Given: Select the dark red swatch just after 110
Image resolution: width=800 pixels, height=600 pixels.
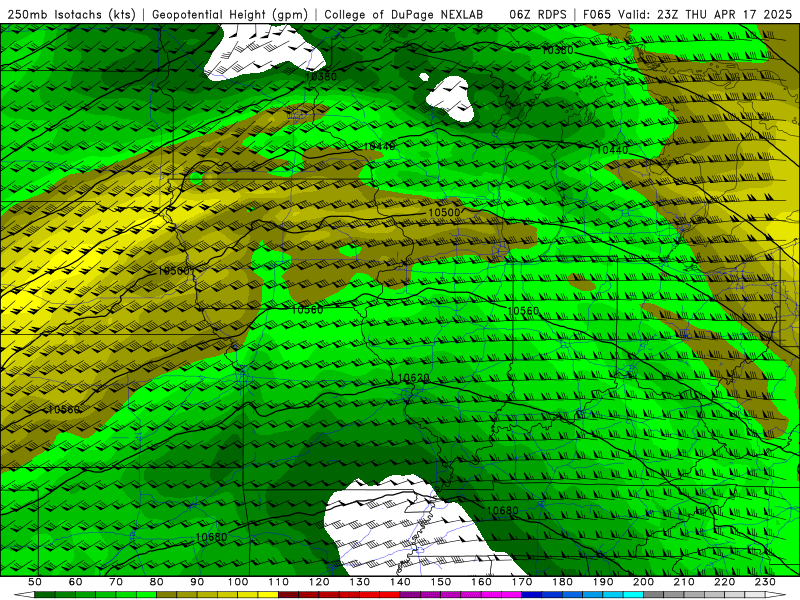Looking at the screenshot, I should pyautogui.click(x=288, y=595).
